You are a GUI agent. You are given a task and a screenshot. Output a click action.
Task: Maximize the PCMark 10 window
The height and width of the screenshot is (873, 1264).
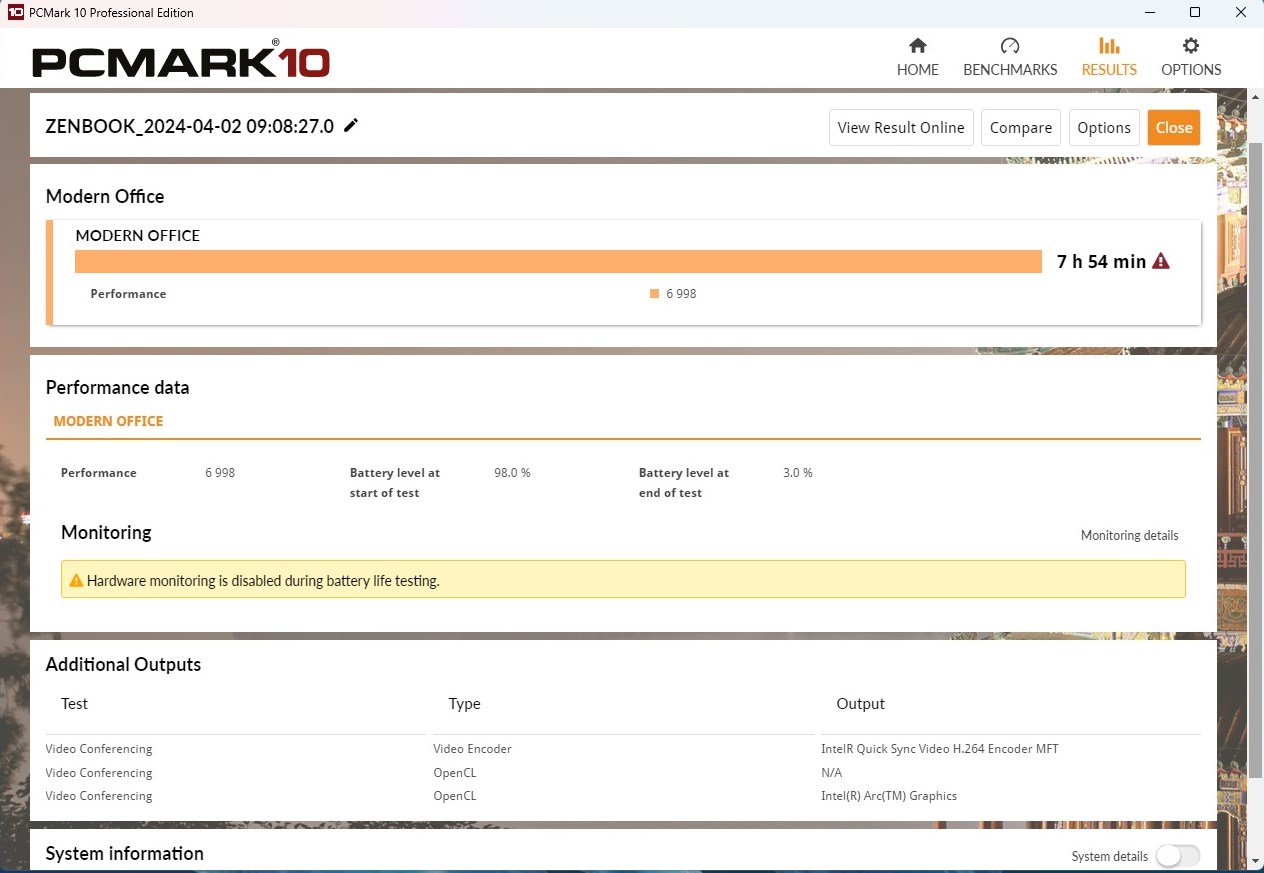[x=1194, y=13]
